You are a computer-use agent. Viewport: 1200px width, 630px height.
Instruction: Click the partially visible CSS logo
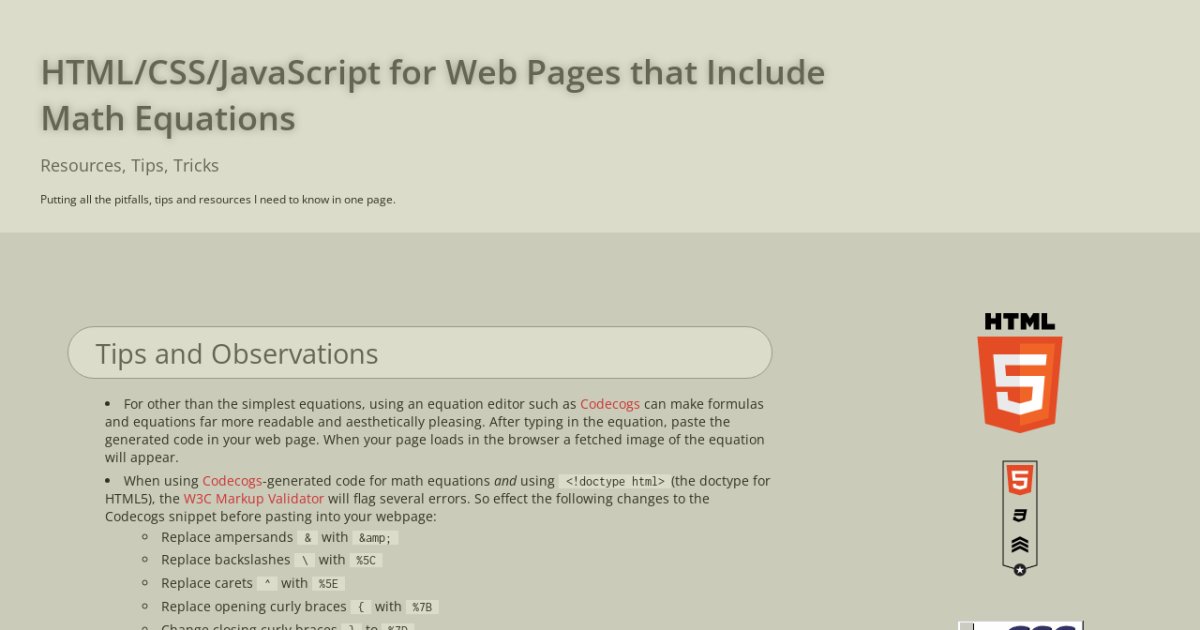click(1019, 625)
